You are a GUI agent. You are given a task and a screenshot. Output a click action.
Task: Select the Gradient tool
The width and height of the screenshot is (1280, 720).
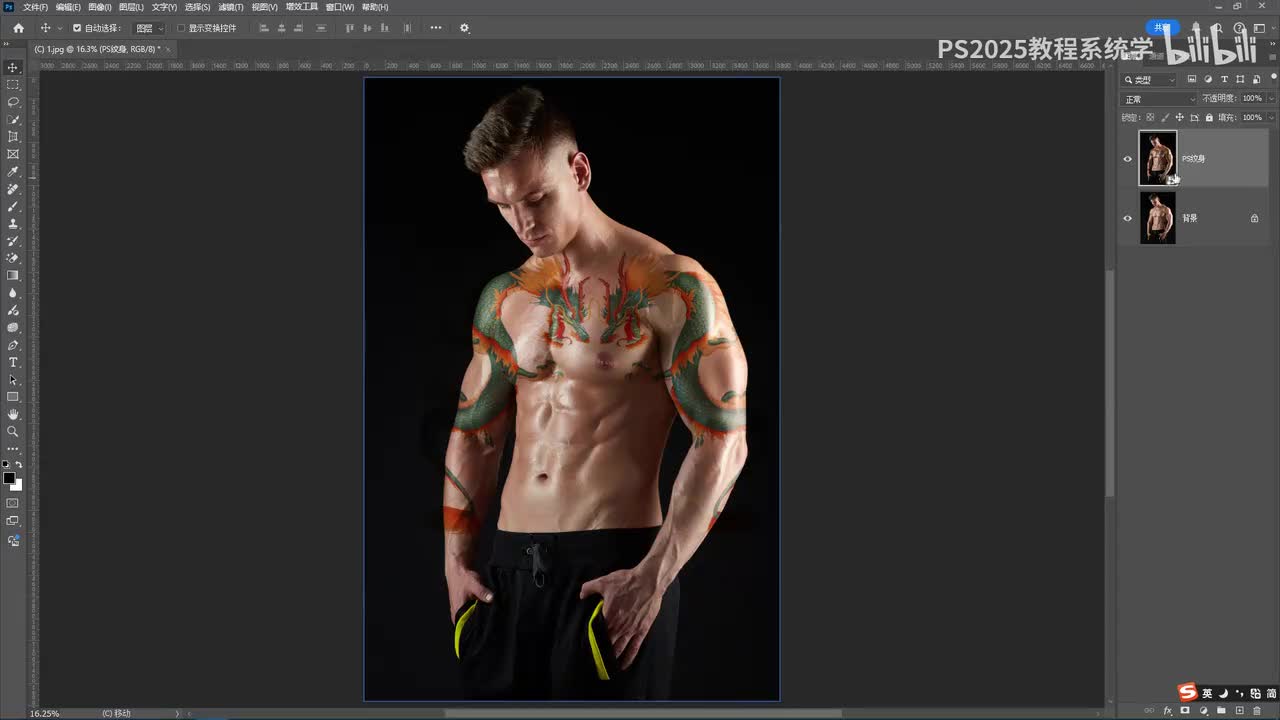[x=13, y=275]
